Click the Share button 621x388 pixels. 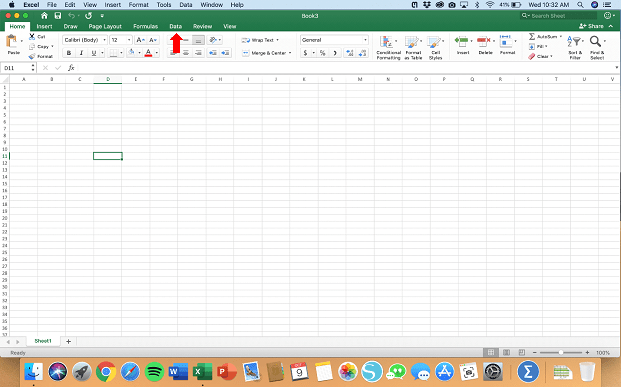tap(591, 26)
